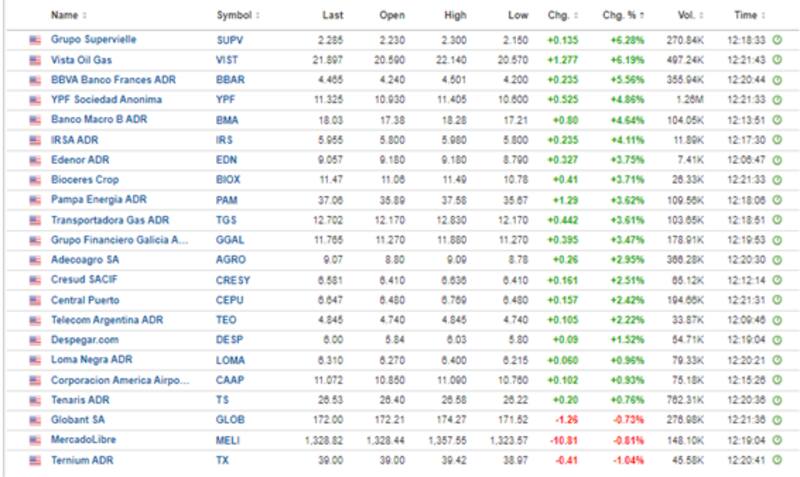Viewport: 800px width, 477px height.
Task: Click the flag icon beside Bioceres Crop
Action: point(36,180)
